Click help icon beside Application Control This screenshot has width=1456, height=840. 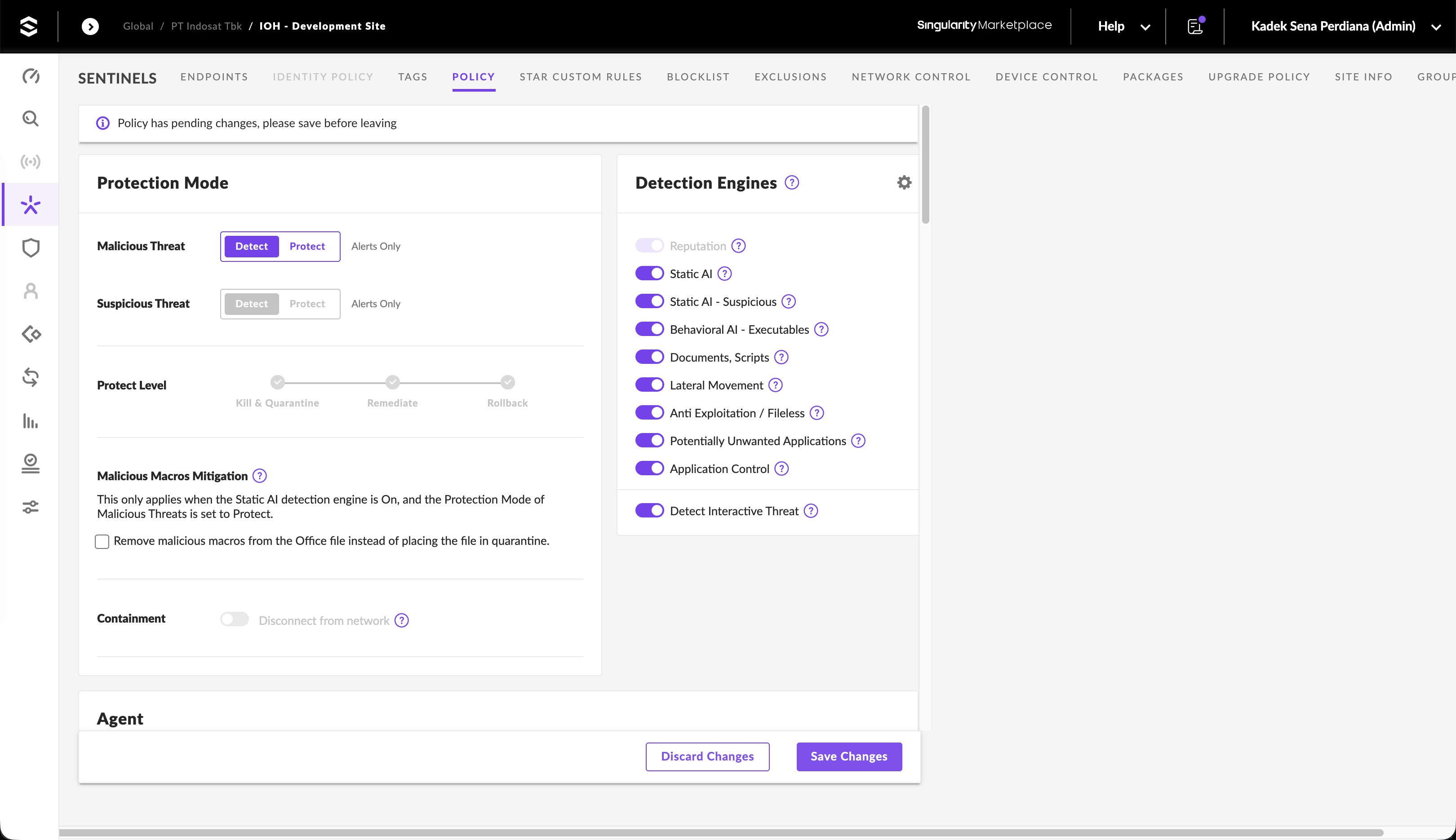click(x=781, y=469)
